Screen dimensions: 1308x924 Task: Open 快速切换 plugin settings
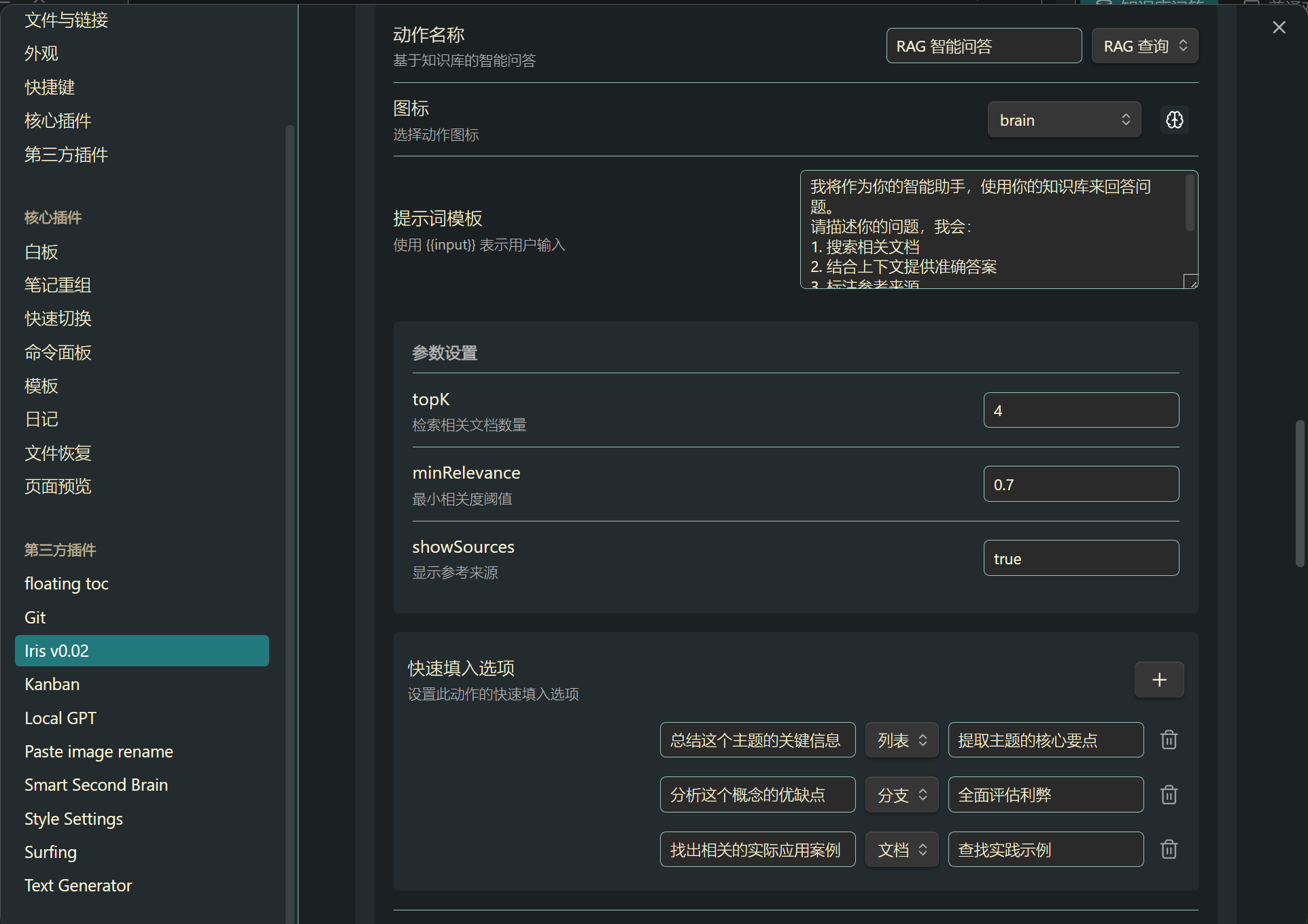click(141, 319)
